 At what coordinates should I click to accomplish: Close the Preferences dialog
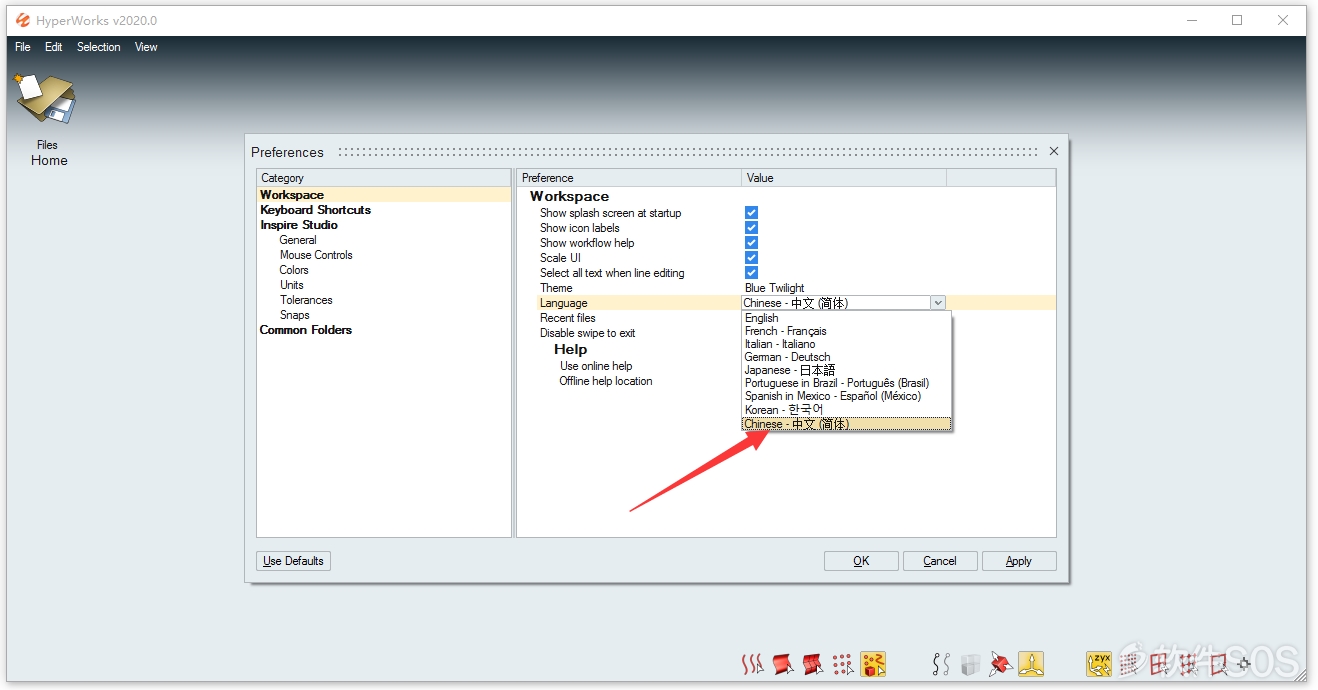1054,152
